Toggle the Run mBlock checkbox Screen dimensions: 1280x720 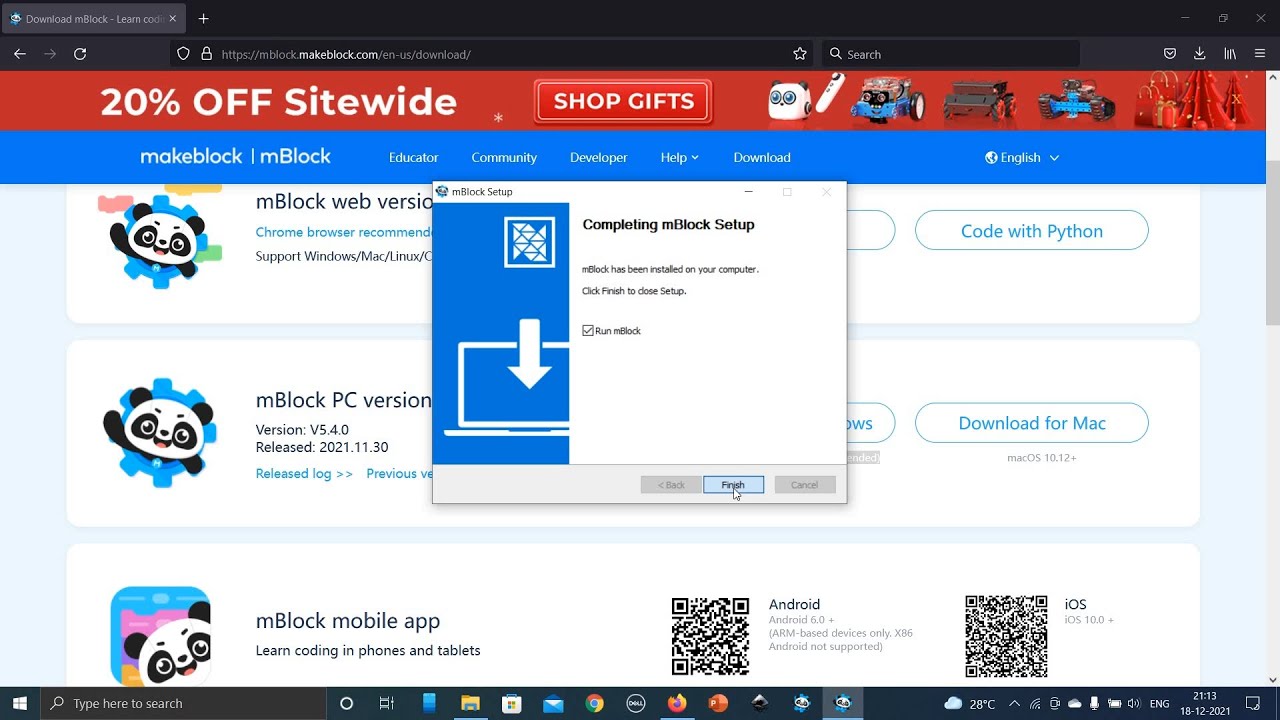click(588, 331)
